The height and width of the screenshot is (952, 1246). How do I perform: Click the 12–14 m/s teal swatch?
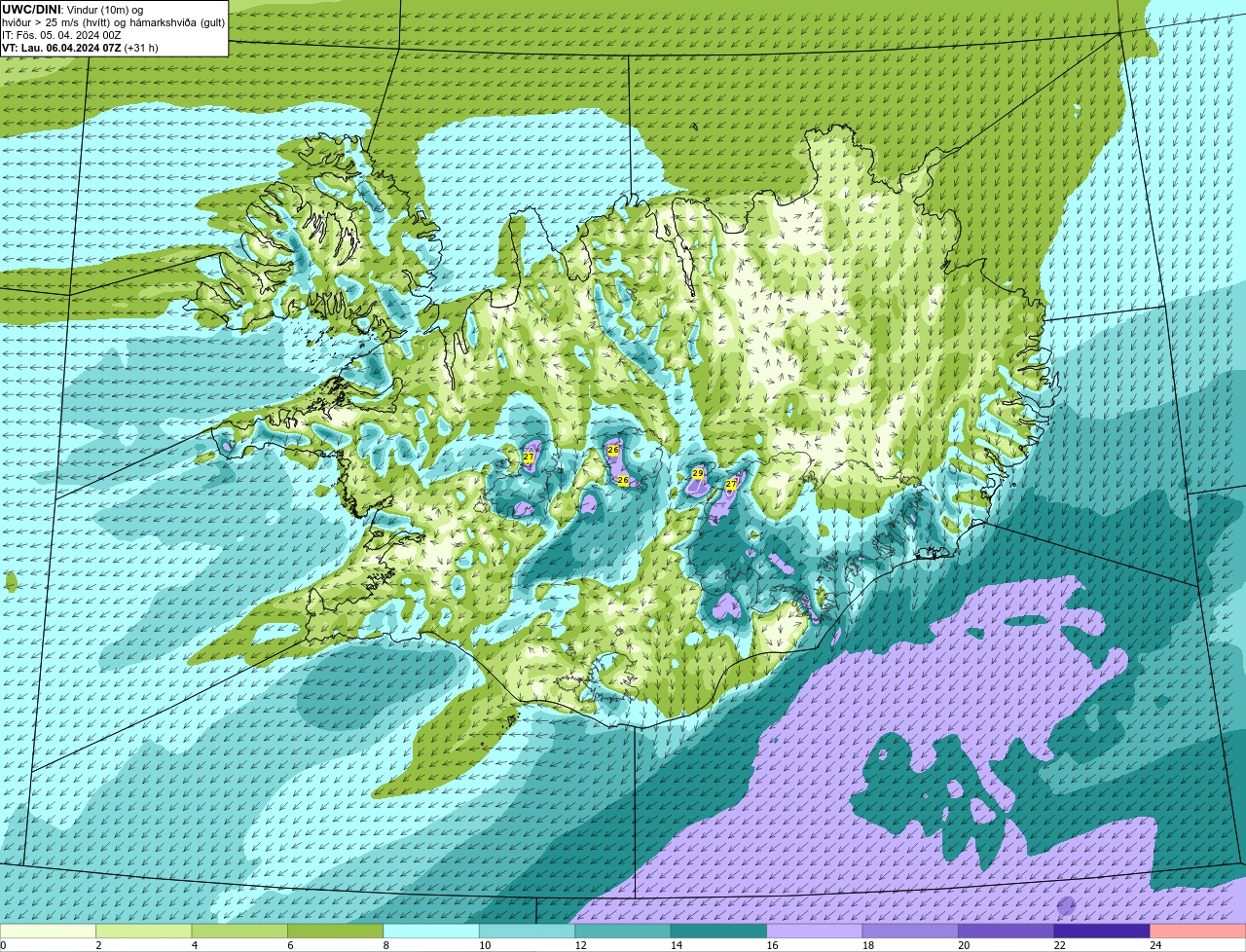(x=623, y=931)
